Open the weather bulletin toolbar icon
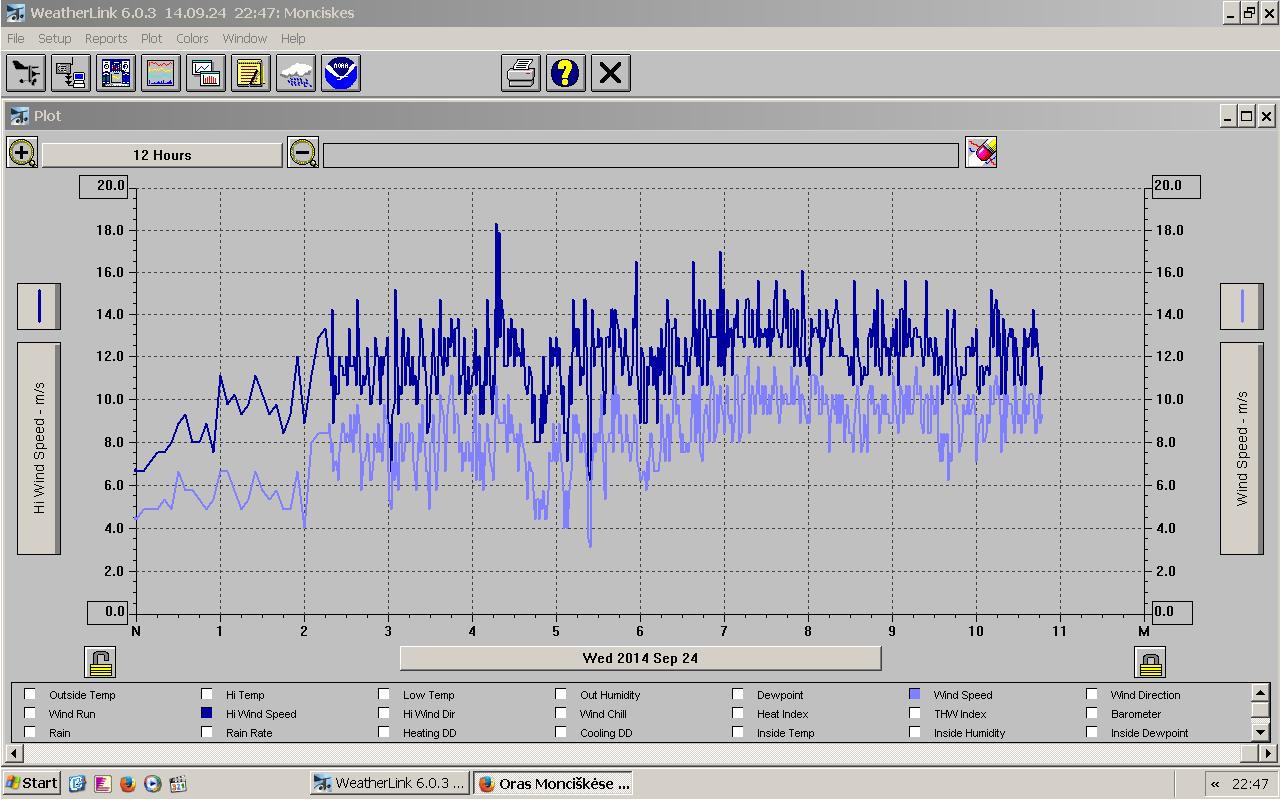The width and height of the screenshot is (1280, 800). click(117, 73)
